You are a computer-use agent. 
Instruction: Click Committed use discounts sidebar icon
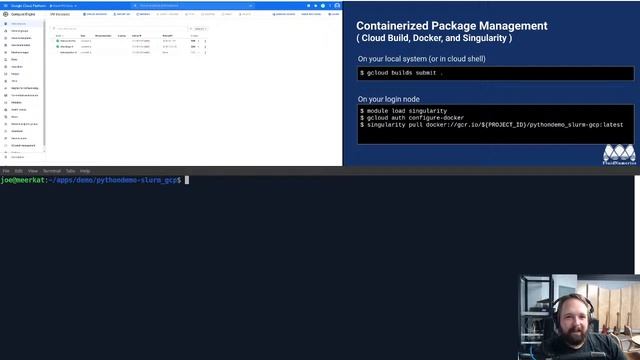[6, 95]
